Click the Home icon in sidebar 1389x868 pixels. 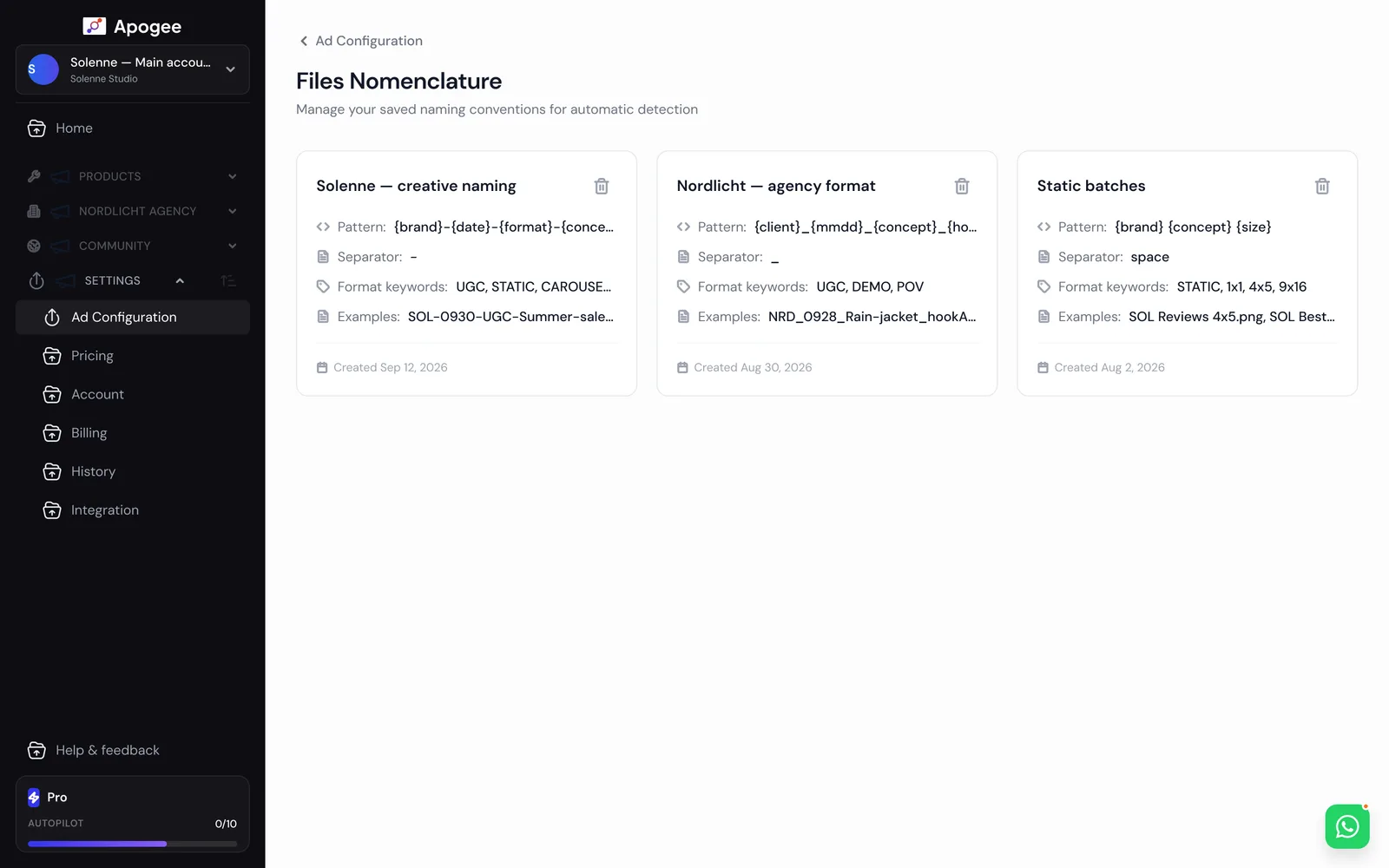[x=36, y=128]
